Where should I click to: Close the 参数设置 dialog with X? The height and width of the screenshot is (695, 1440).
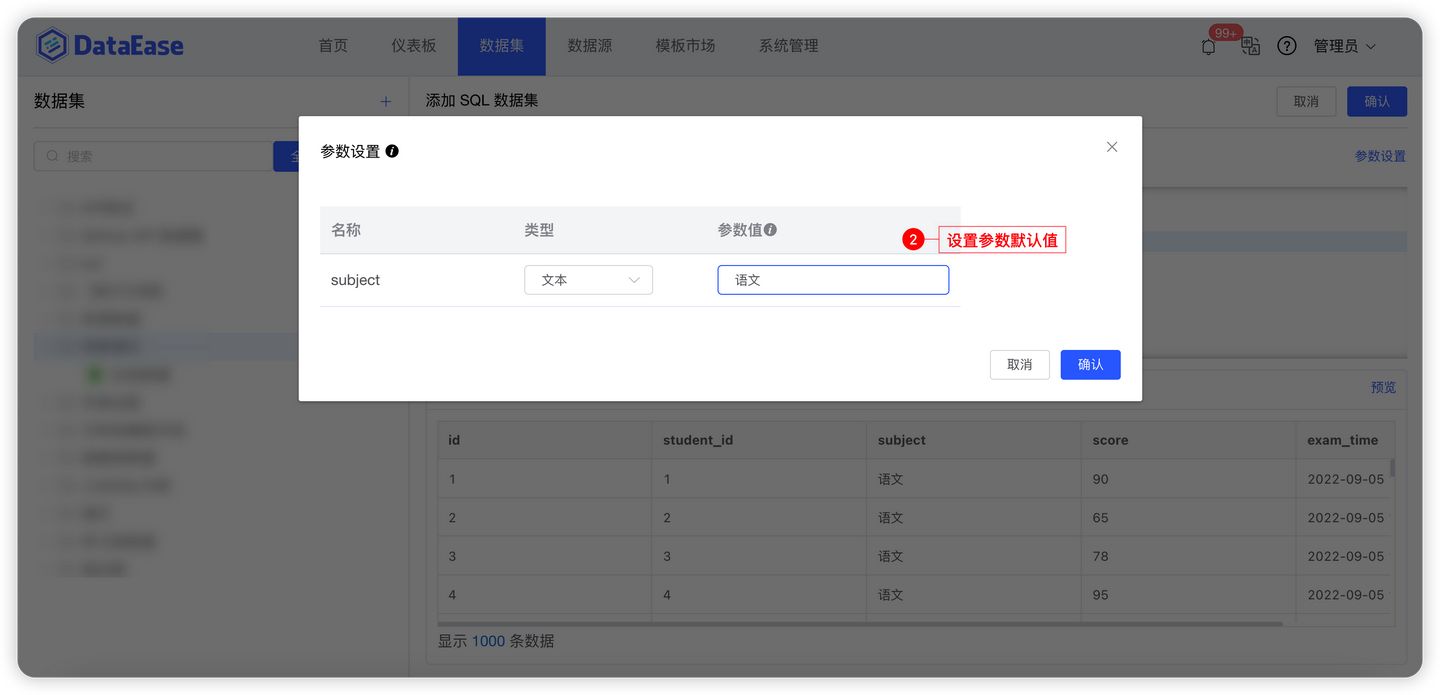[x=1112, y=147]
